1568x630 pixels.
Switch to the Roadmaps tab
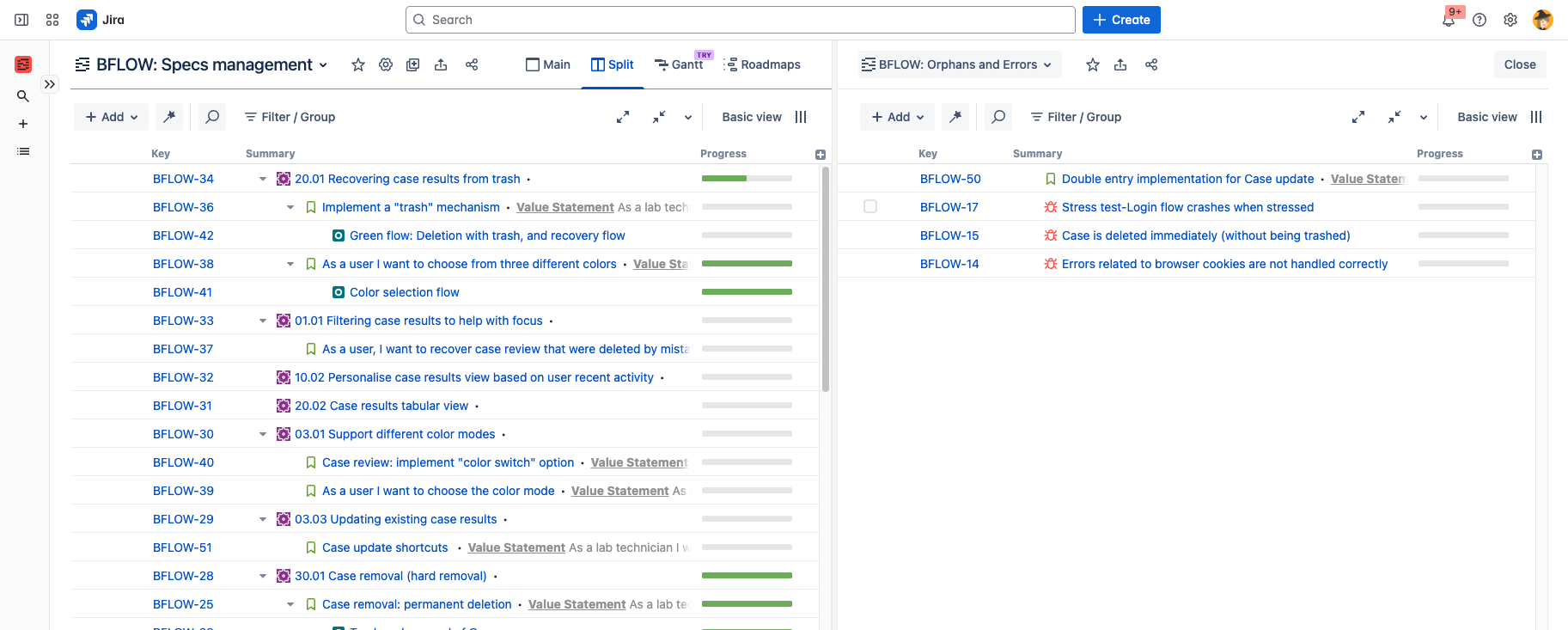[762, 64]
